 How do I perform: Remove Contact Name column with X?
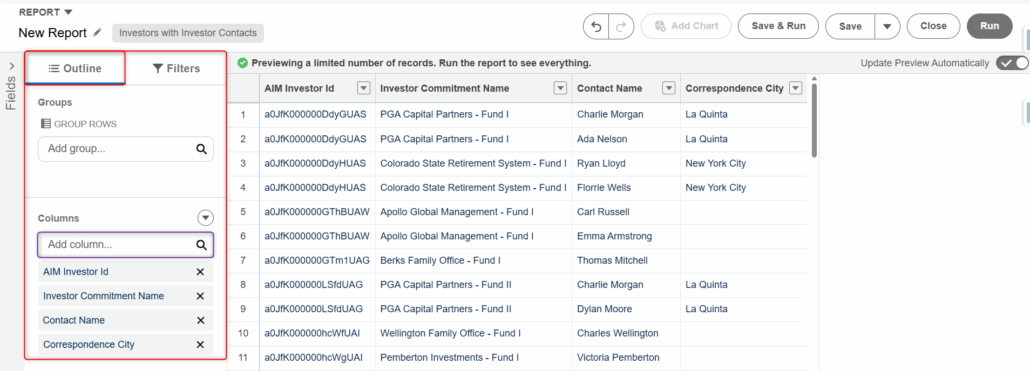200,320
